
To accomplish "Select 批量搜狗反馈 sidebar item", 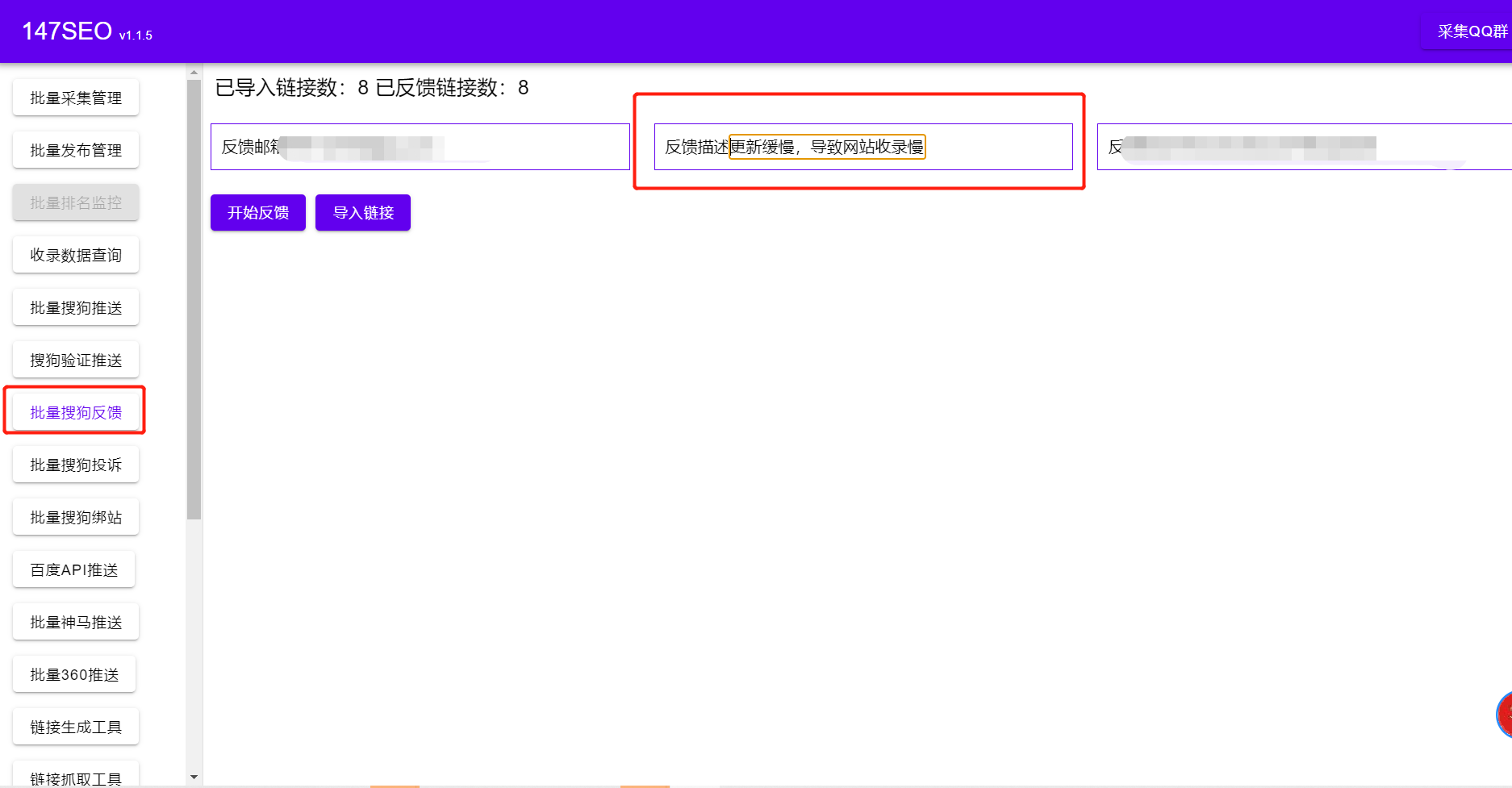I will (x=76, y=412).
